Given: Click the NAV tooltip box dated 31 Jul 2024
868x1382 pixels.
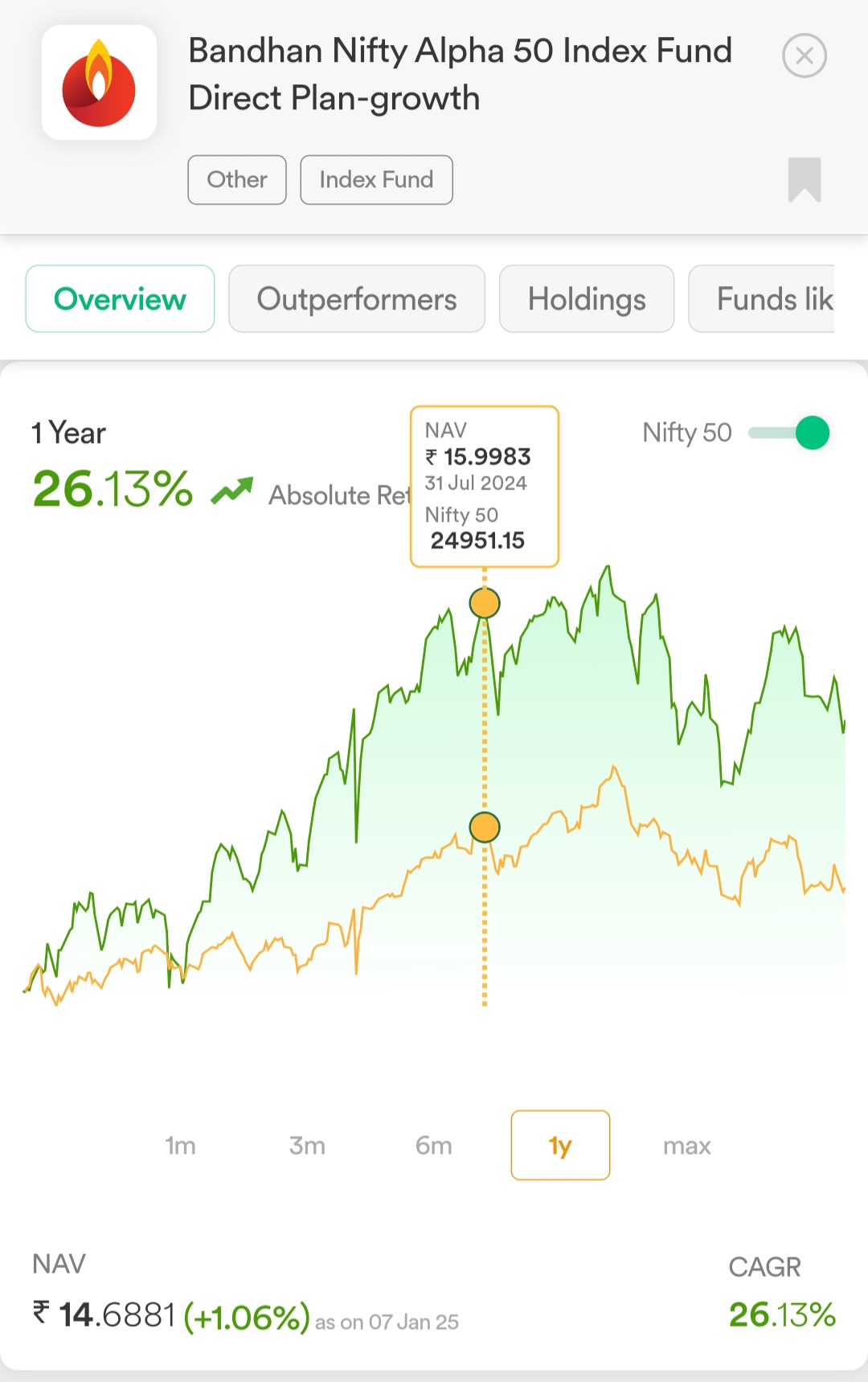Looking at the screenshot, I should pyautogui.click(x=485, y=486).
